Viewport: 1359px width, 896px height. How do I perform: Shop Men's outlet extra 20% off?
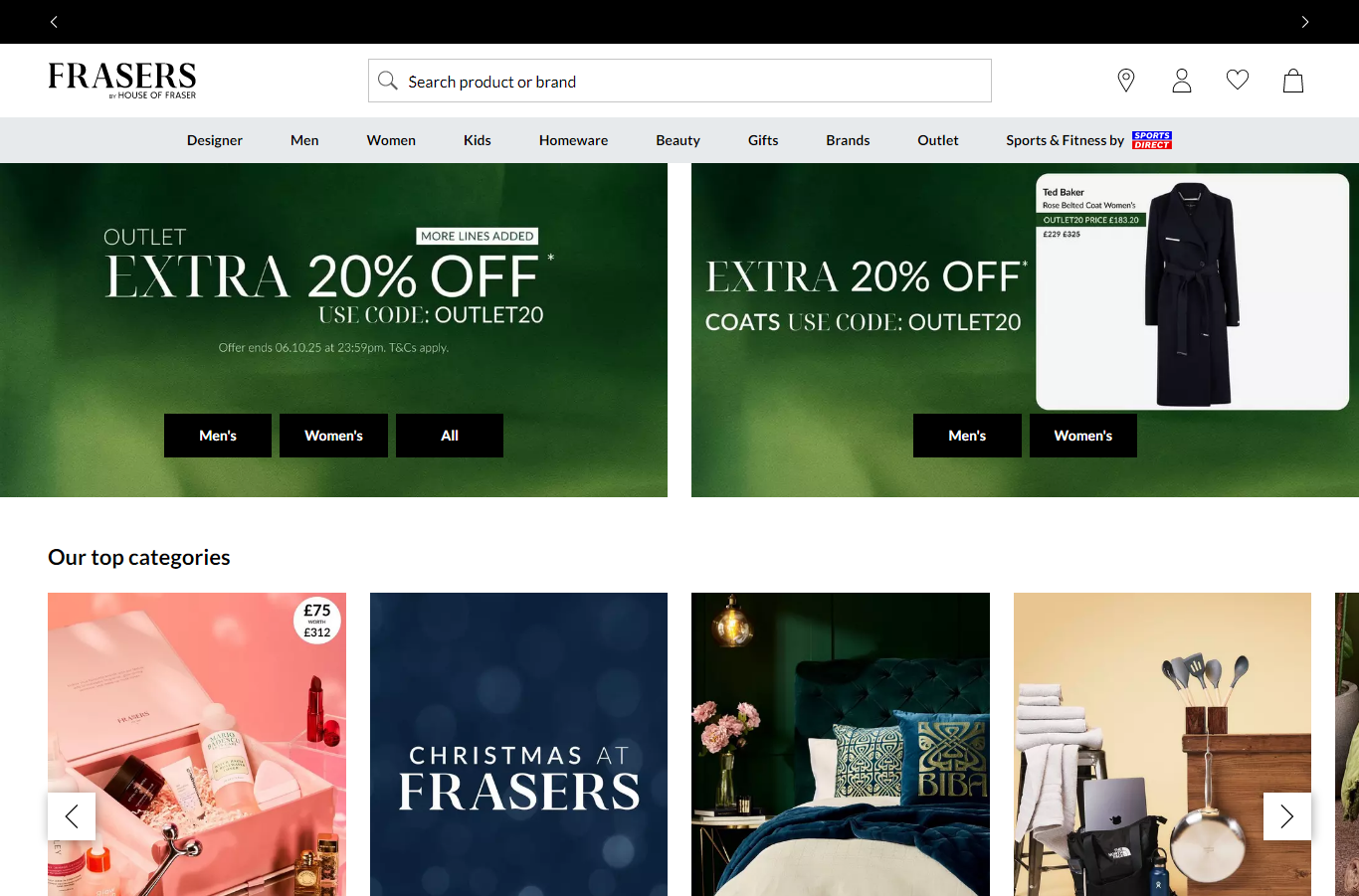(218, 436)
